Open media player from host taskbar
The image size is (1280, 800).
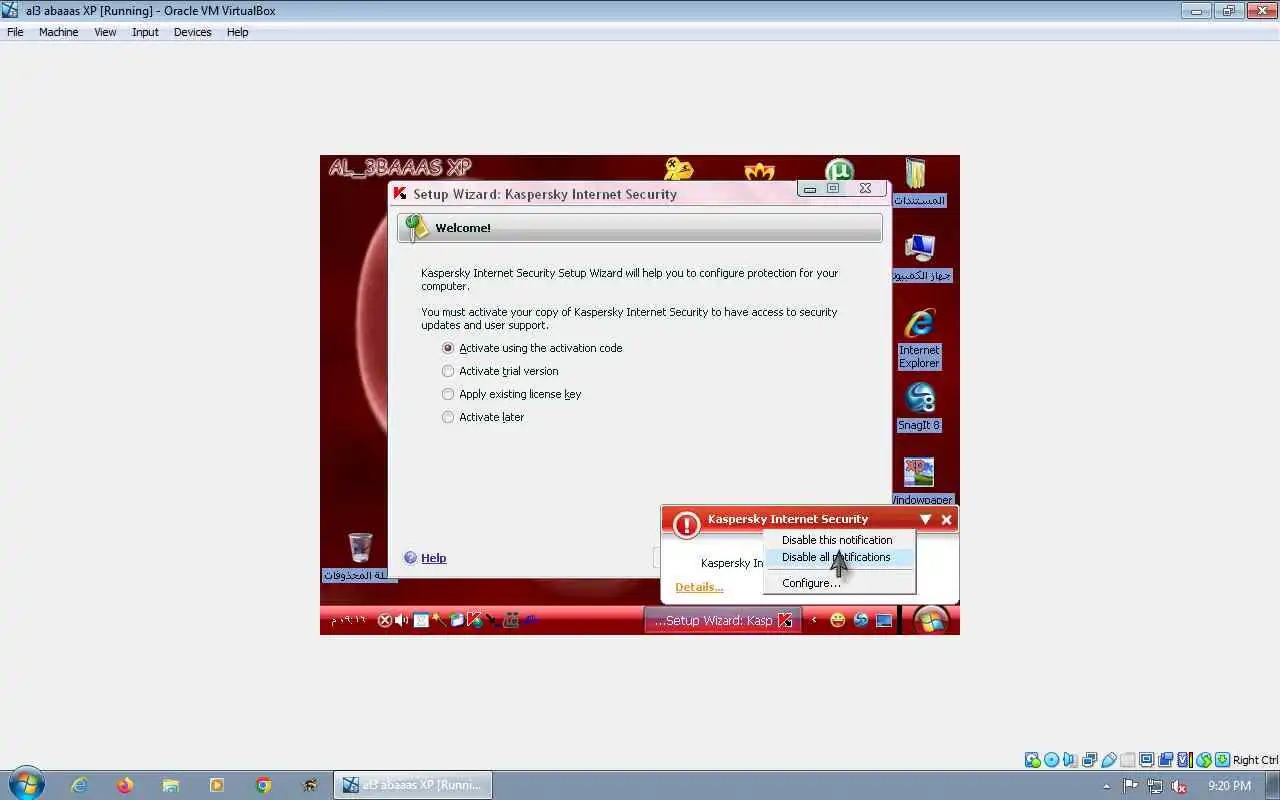217,785
